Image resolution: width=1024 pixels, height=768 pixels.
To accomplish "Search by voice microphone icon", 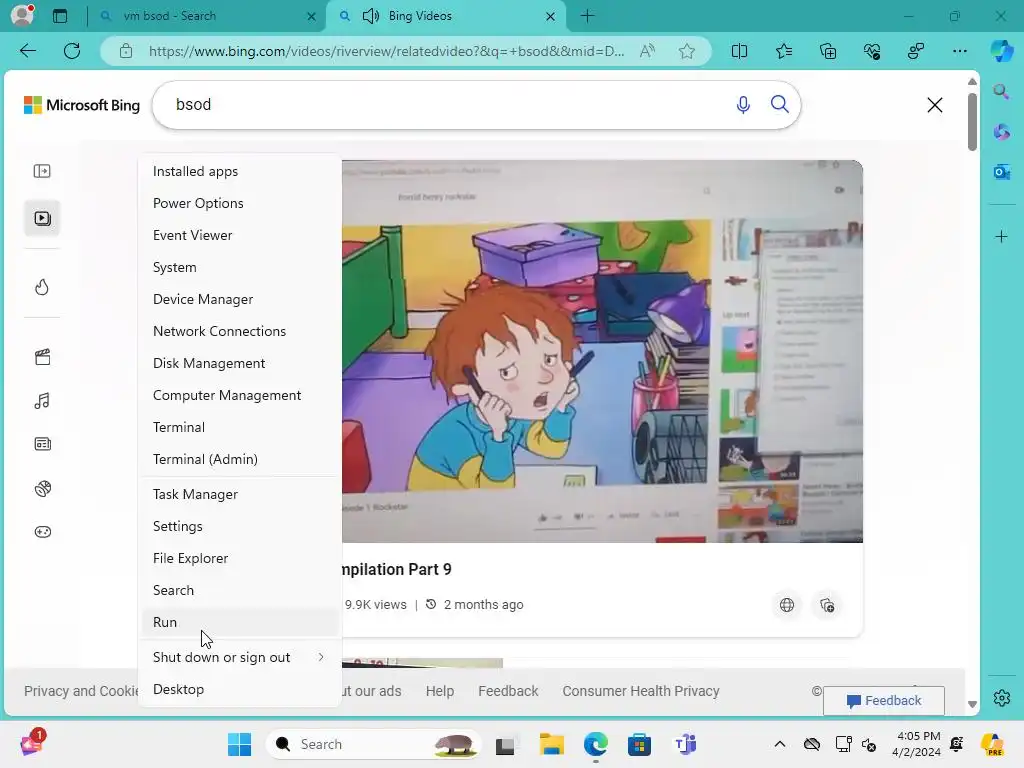I will (743, 104).
